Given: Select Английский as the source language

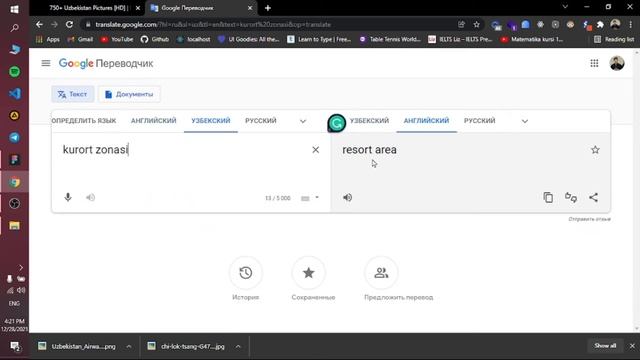Looking at the screenshot, I should pos(153,121).
